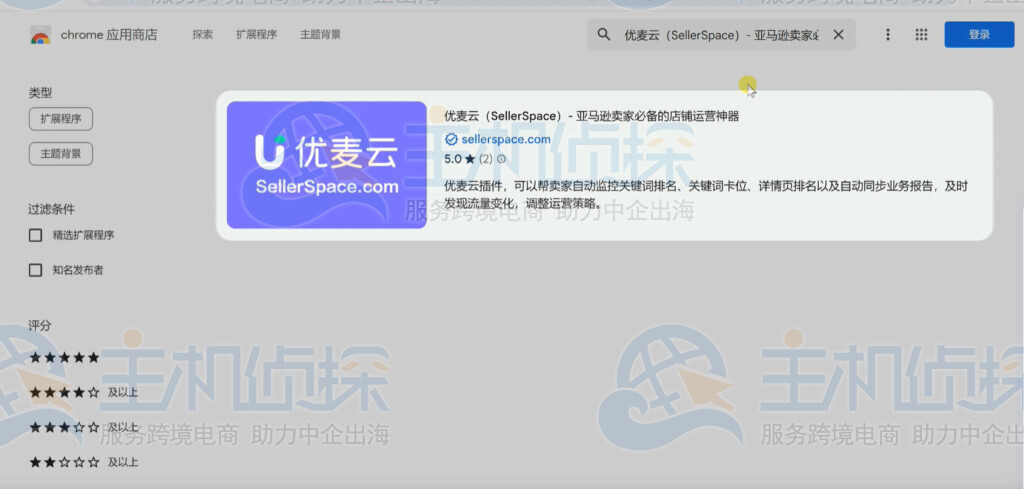Select the 主题背景 type filter chip
This screenshot has width=1024, height=489.
pos(61,154)
